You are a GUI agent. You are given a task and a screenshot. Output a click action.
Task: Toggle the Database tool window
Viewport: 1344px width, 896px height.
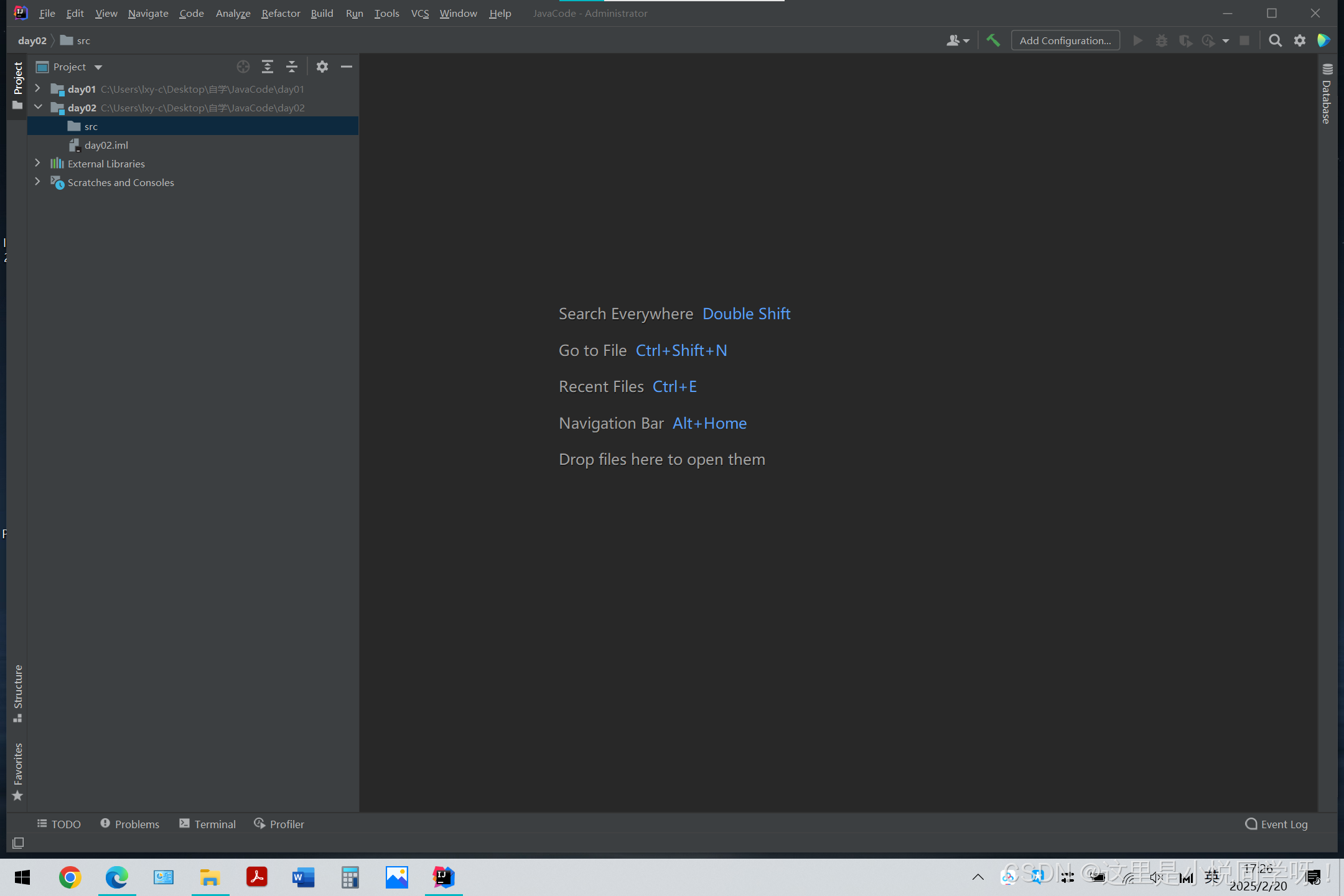pos(1327,95)
